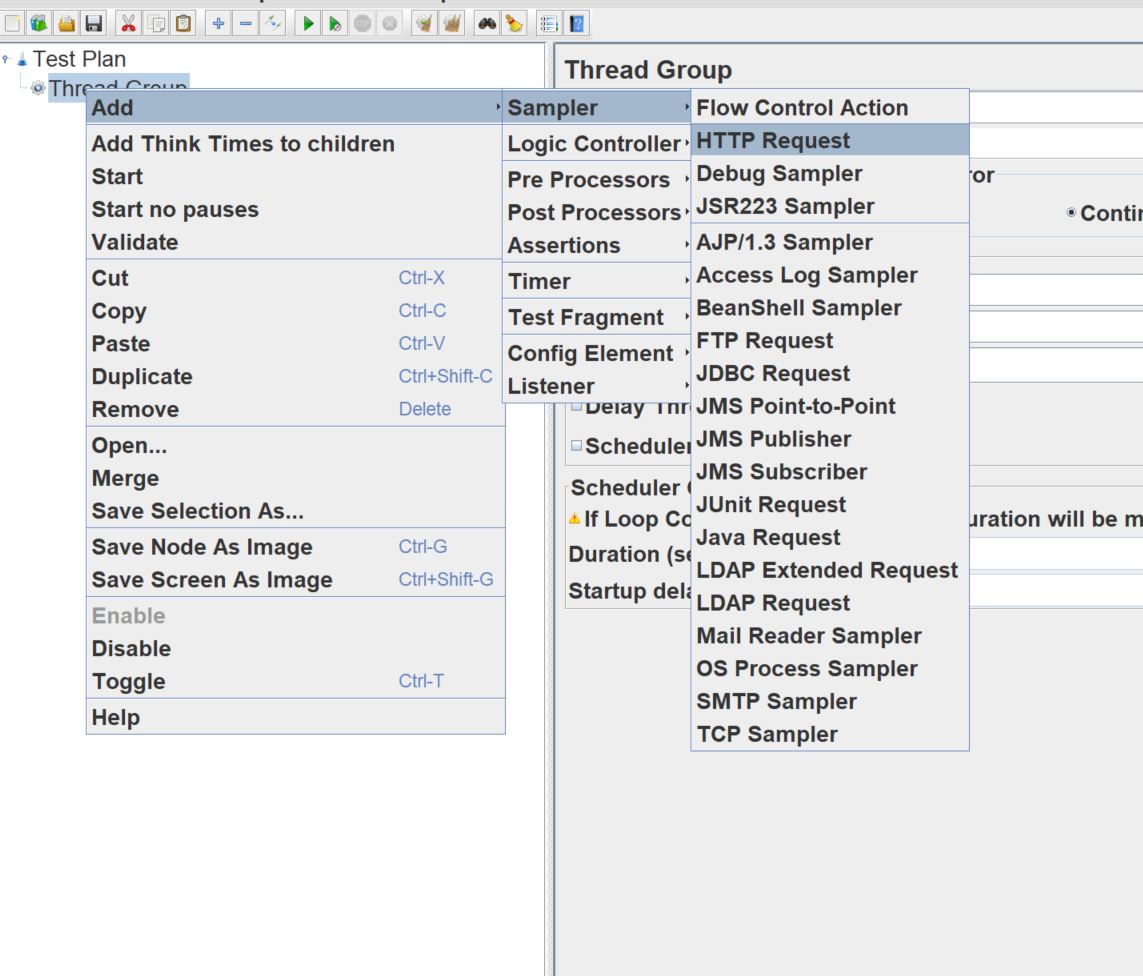Click the Save test plan icon
Screen dimensions: 1143x976
coord(94,23)
